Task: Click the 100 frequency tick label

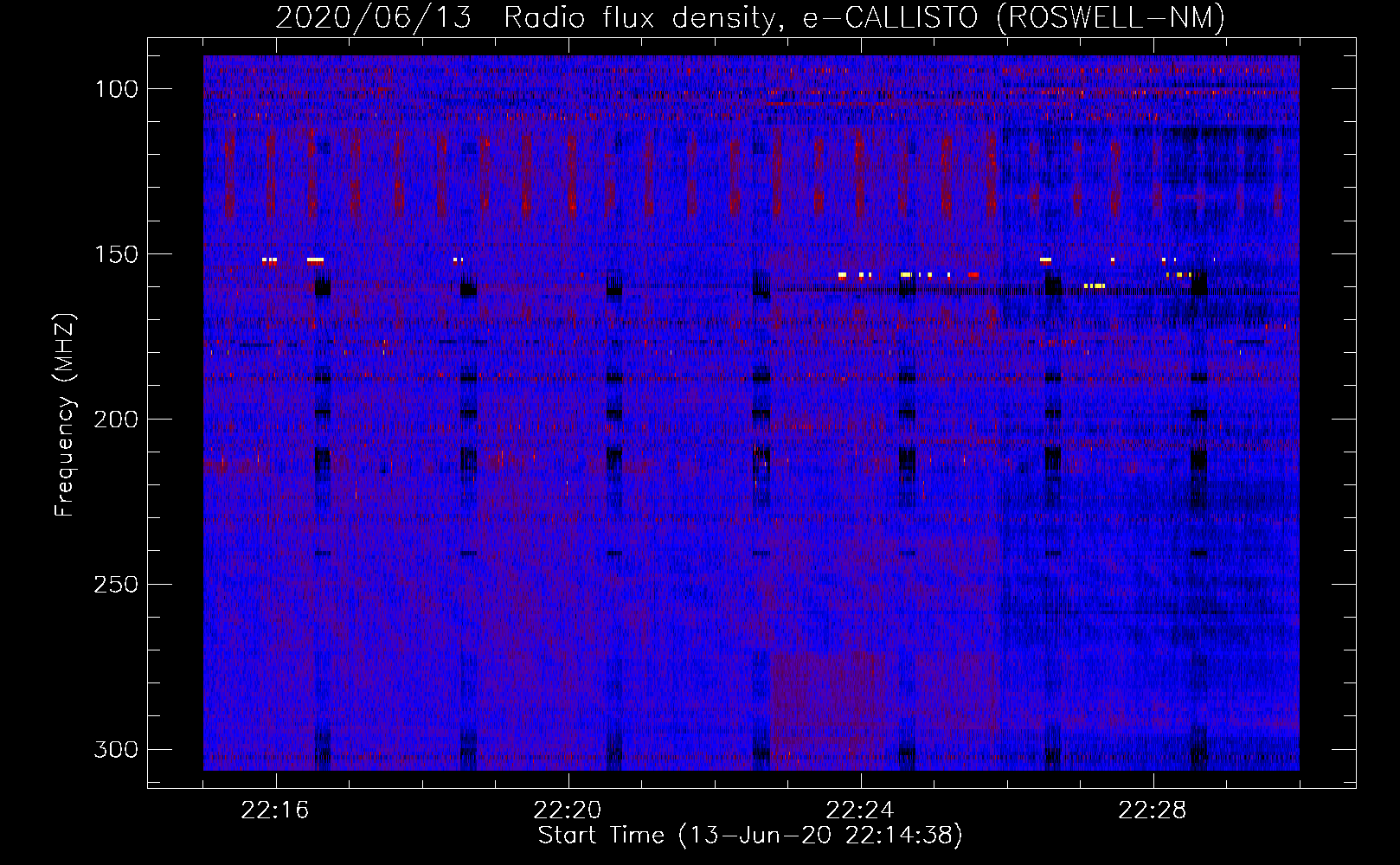Action: click(x=116, y=89)
